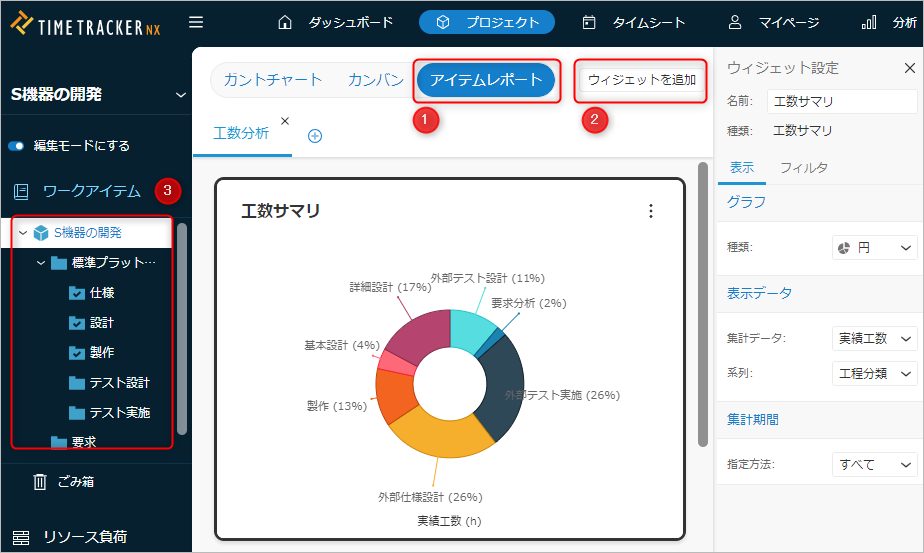Switch to the カンバン view

click(375, 80)
